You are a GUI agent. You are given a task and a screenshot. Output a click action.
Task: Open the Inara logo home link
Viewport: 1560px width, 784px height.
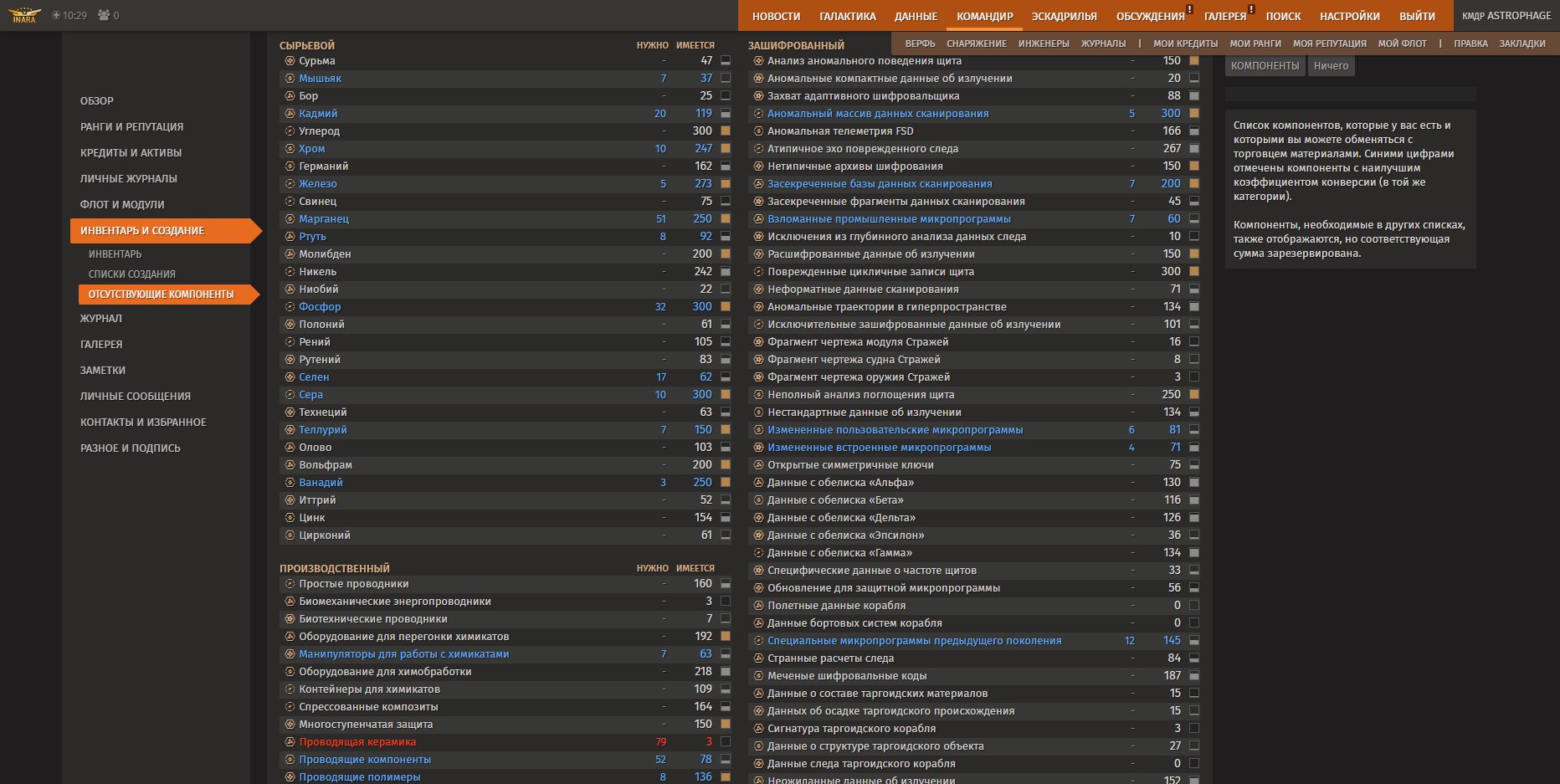coord(24,15)
